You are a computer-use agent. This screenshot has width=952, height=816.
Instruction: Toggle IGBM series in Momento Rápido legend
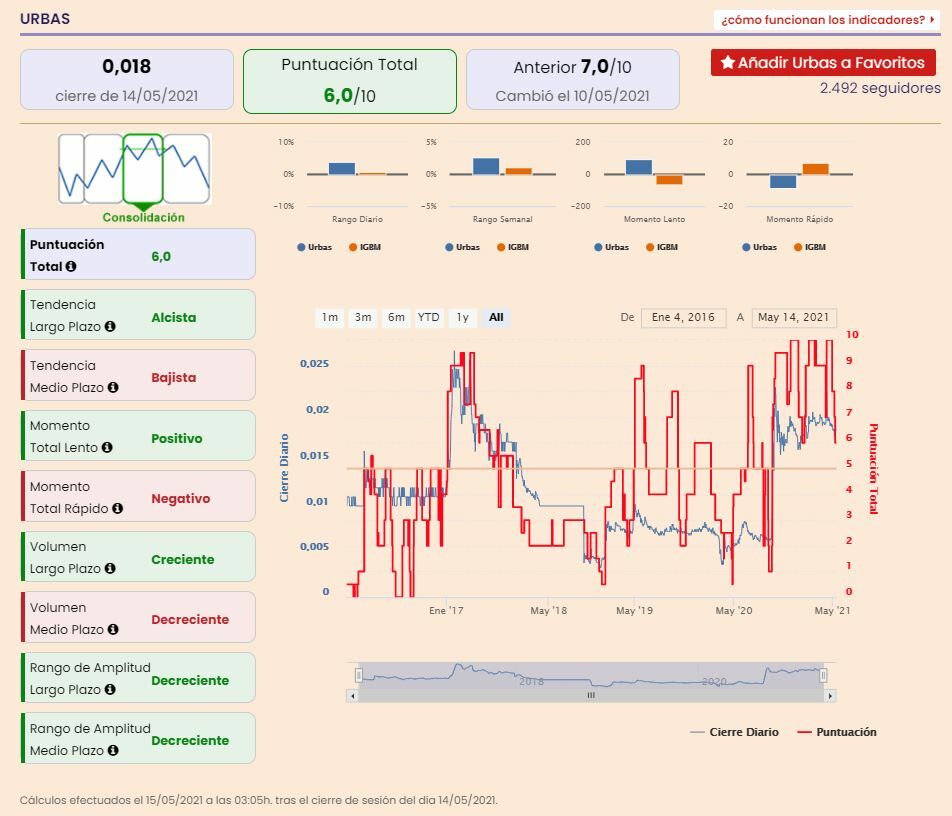pyautogui.click(x=810, y=247)
